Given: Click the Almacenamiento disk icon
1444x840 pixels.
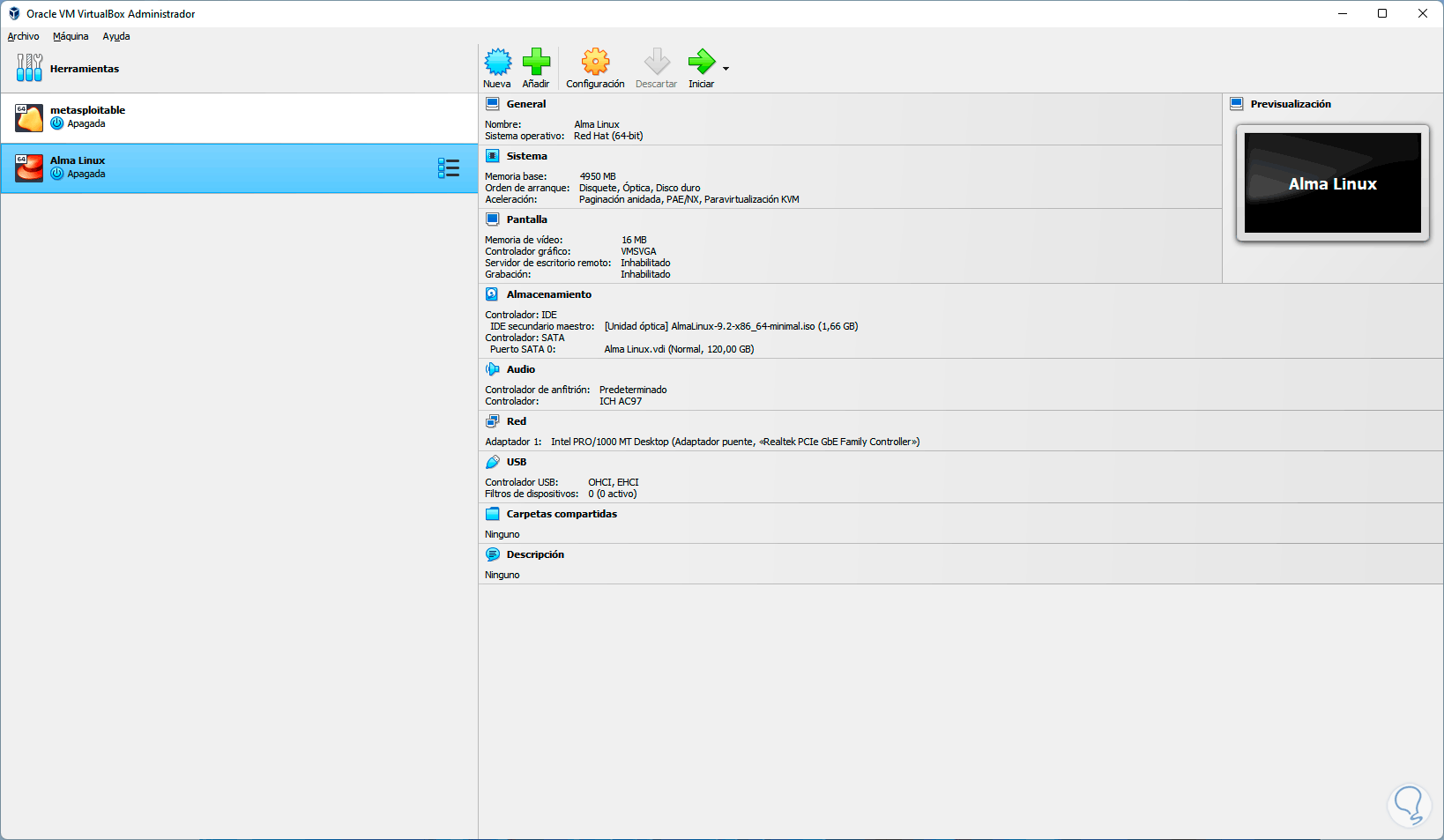Looking at the screenshot, I should [493, 294].
